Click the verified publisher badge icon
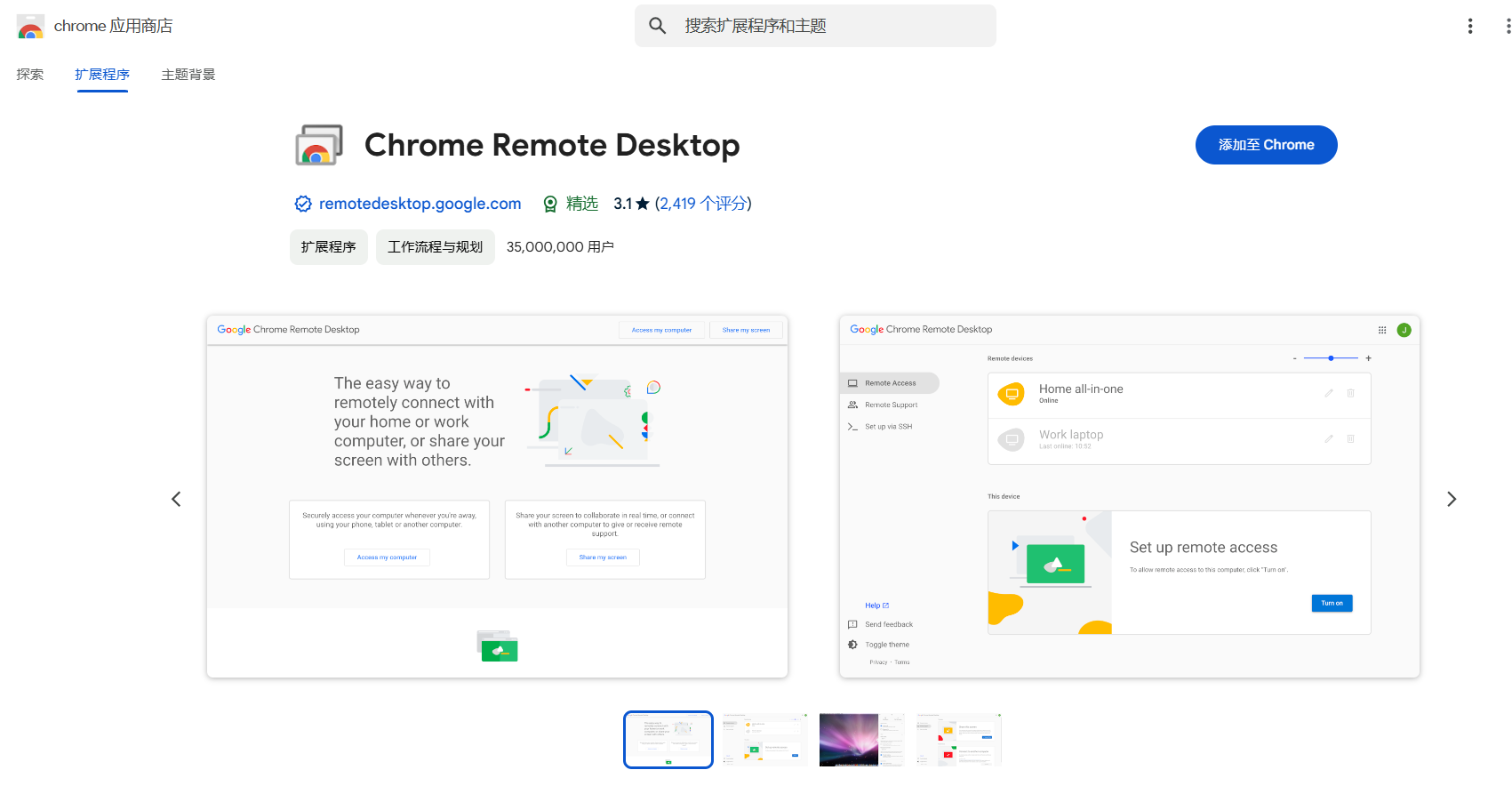Screen dimensions: 1512x786 tap(303, 204)
